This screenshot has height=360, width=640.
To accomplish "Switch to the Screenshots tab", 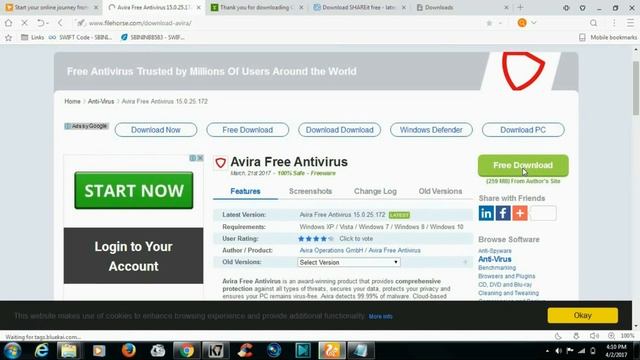I will pos(310,191).
